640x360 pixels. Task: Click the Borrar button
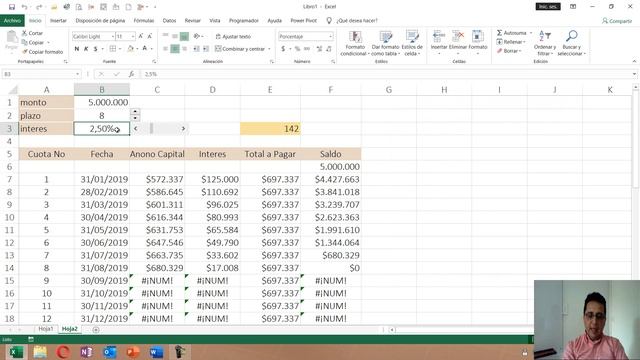tap(509, 51)
